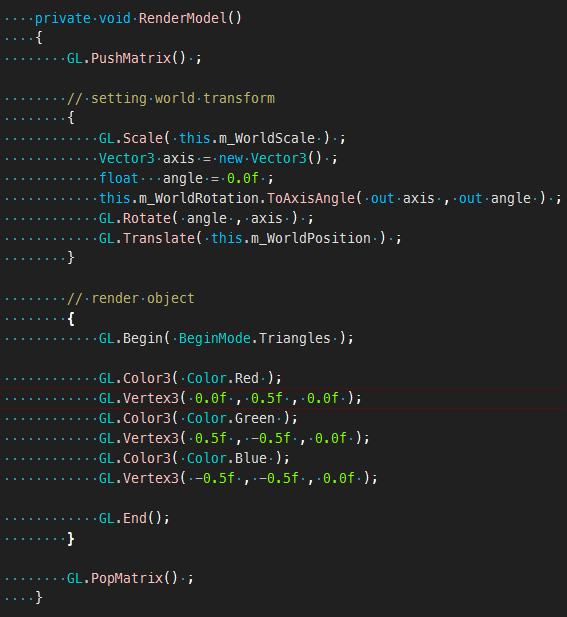Click the closing brace of the RenderModel method
Viewport: 567px width, 617px height.
pyautogui.click(x=39, y=598)
